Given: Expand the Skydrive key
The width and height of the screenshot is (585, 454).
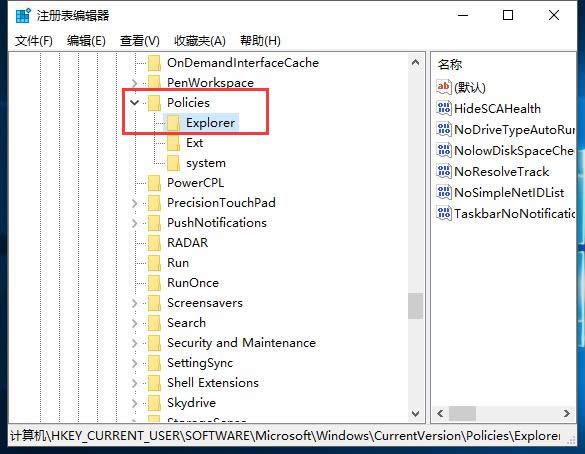Looking at the screenshot, I should pyautogui.click(x=134, y=403).
